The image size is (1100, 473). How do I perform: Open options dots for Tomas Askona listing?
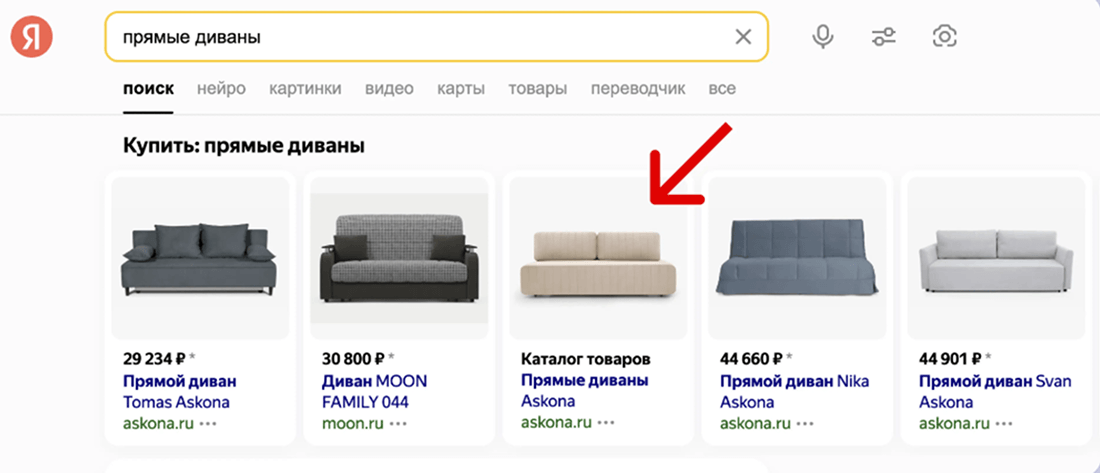pos(207,424)
